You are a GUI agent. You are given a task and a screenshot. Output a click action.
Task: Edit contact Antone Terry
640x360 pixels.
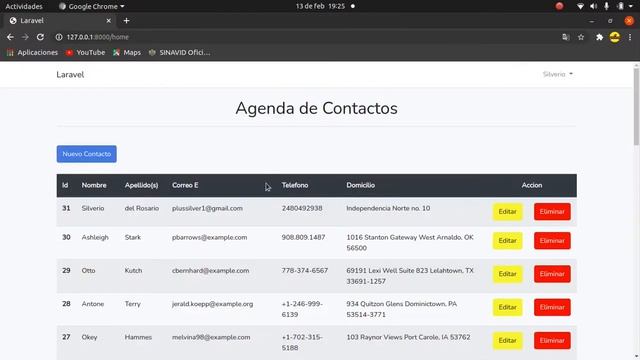tap(507, 307)
